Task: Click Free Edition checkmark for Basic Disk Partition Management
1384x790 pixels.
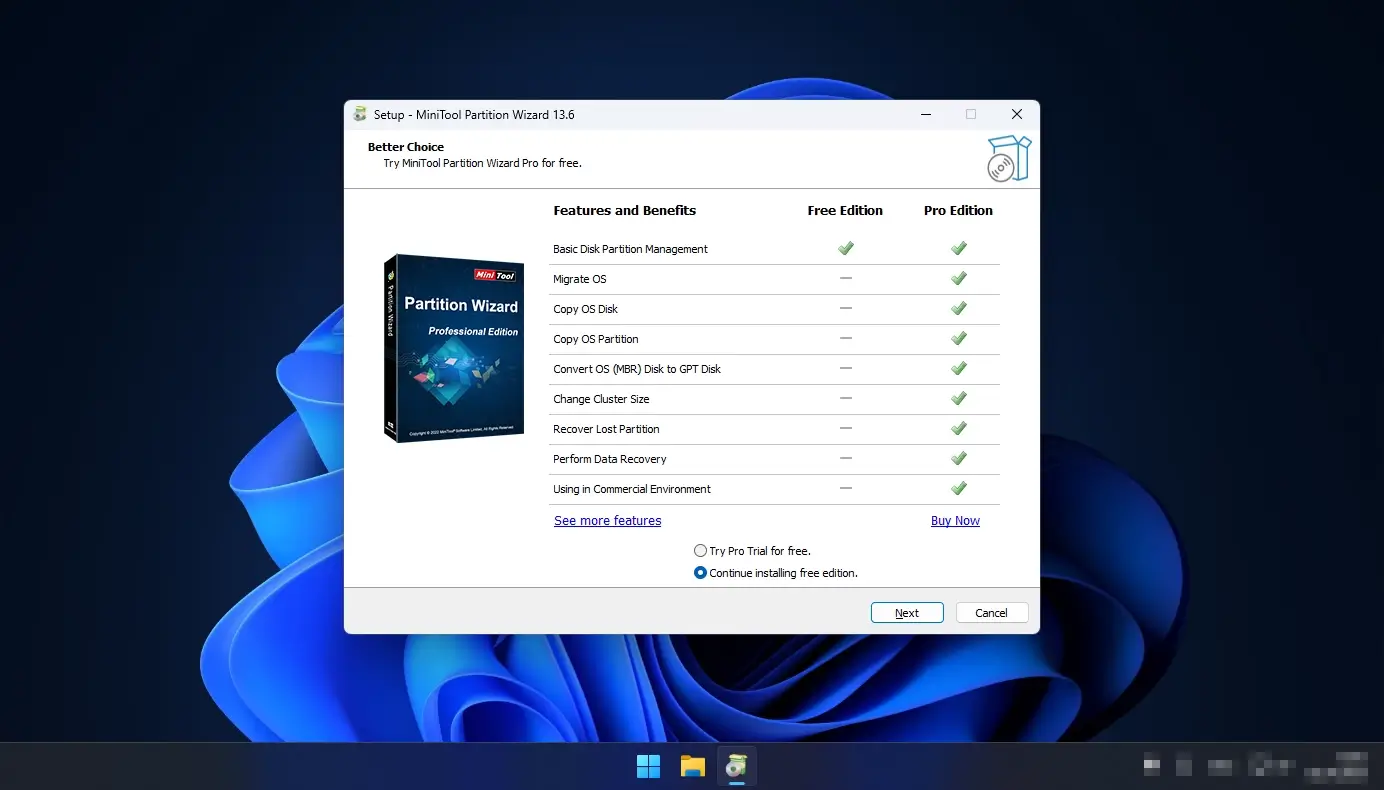Action: click(x=846, y=248)
